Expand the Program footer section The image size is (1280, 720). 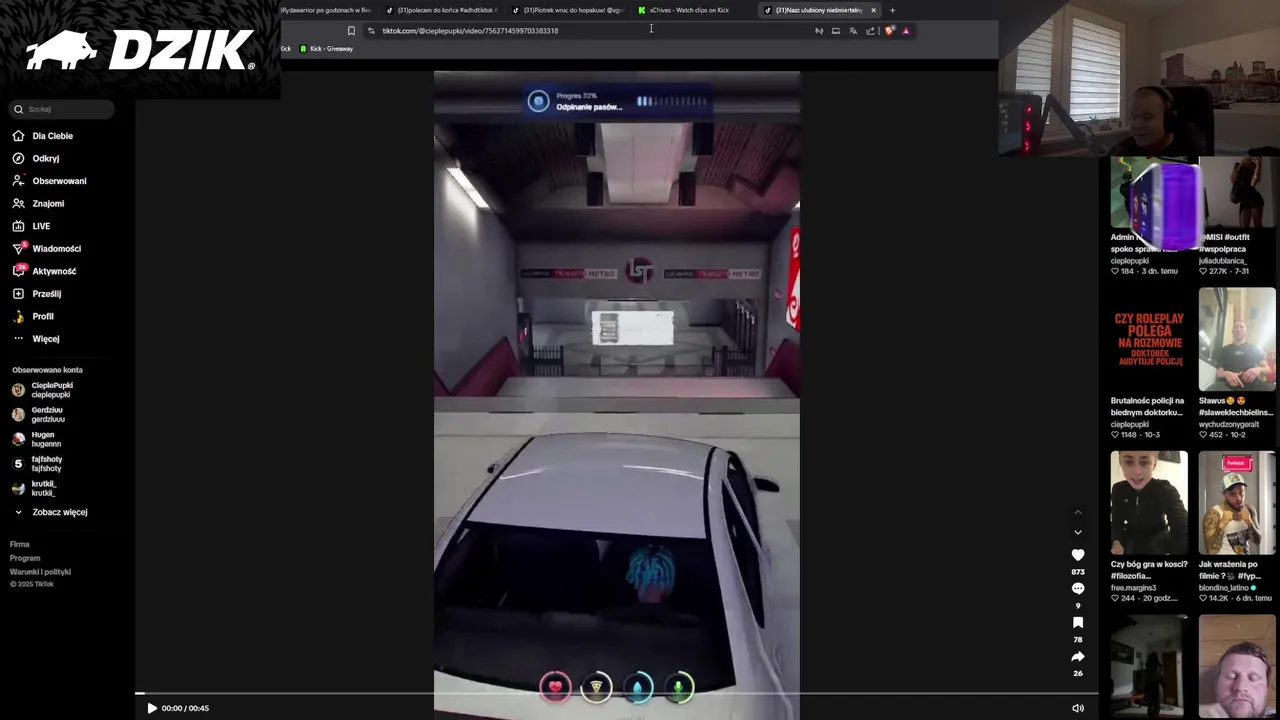click(x=25, y=558)
